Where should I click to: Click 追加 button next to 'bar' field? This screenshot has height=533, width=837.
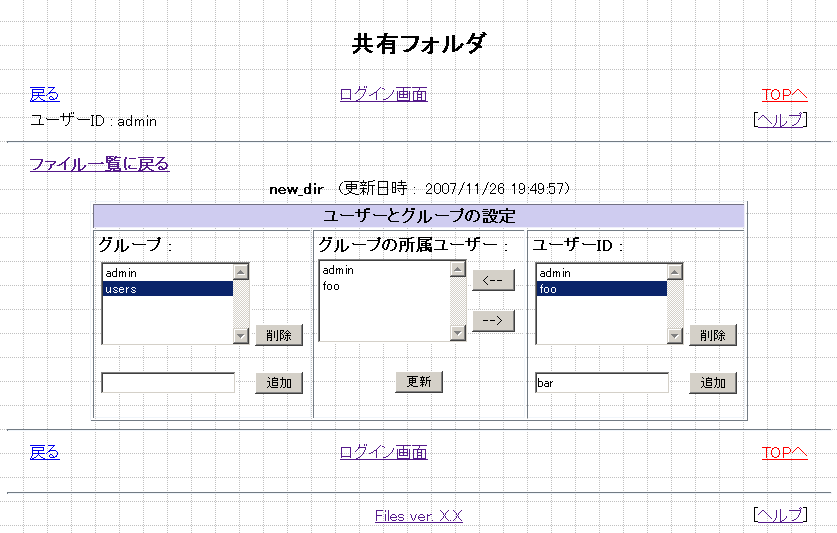click(713, 383)
